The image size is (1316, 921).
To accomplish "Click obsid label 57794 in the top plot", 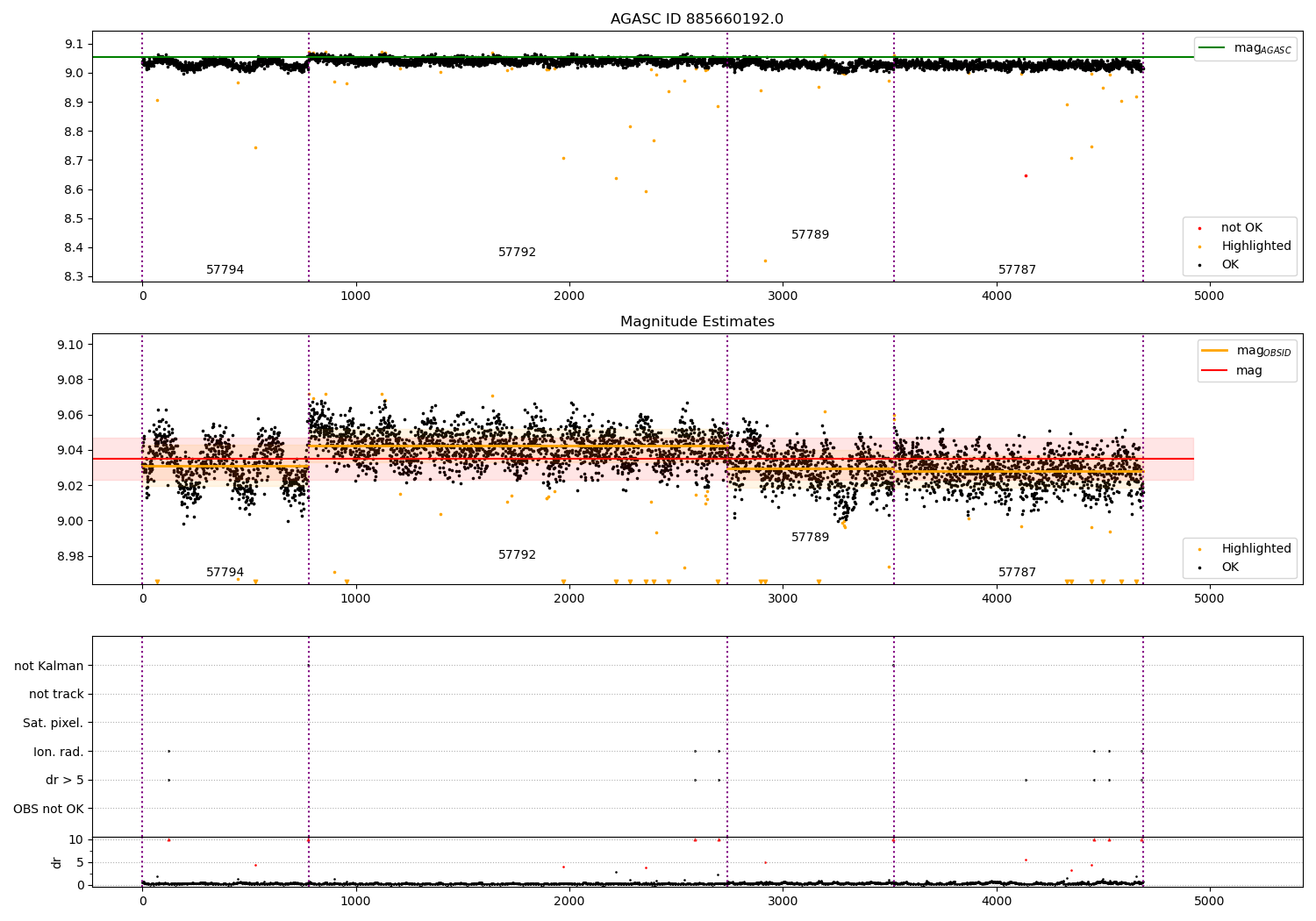I will coord(225,270).
